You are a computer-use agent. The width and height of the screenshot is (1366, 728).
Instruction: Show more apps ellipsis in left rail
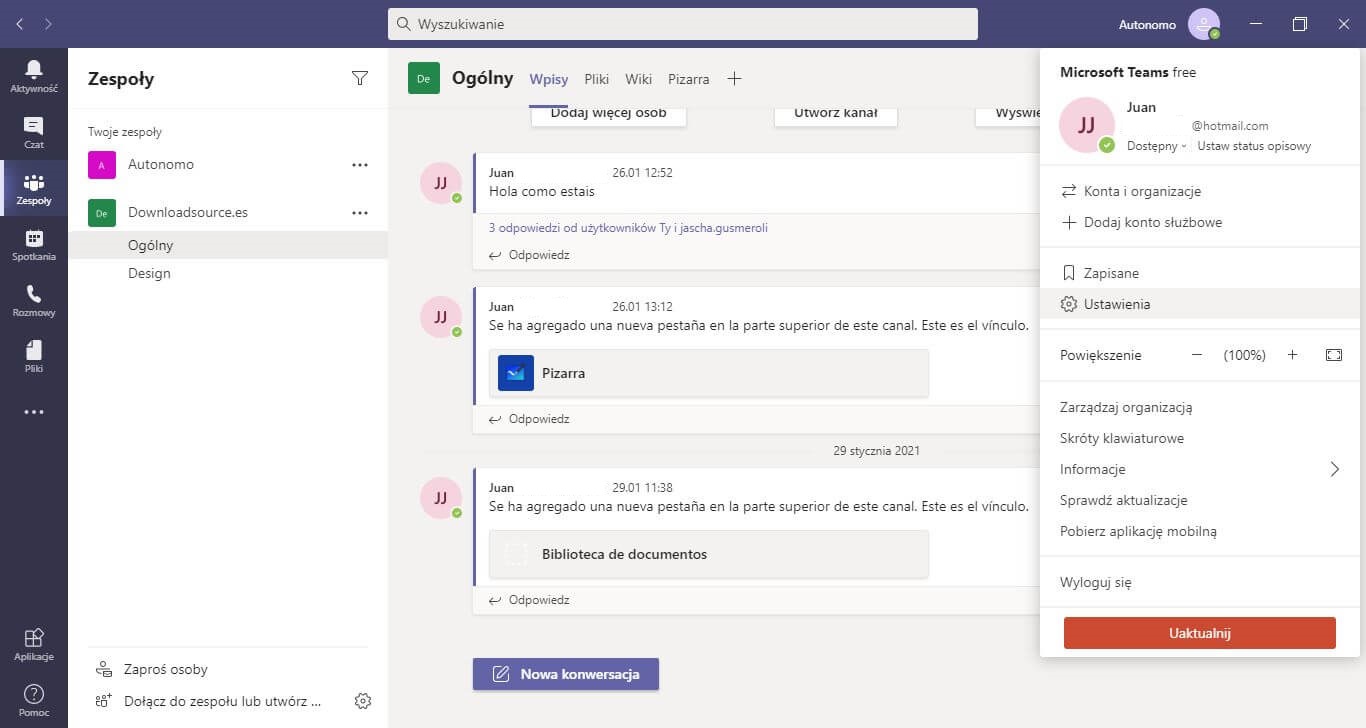[x=34, y=412]
